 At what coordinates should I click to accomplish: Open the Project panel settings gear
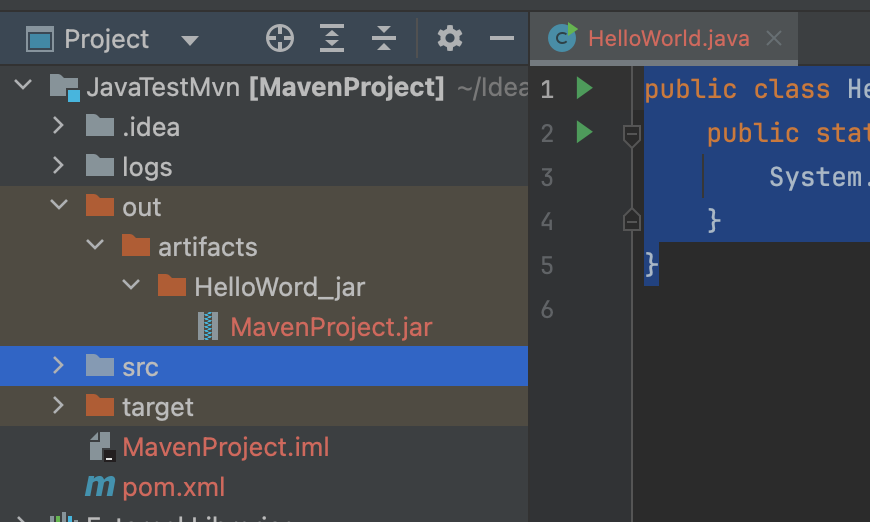click(449, 39)
